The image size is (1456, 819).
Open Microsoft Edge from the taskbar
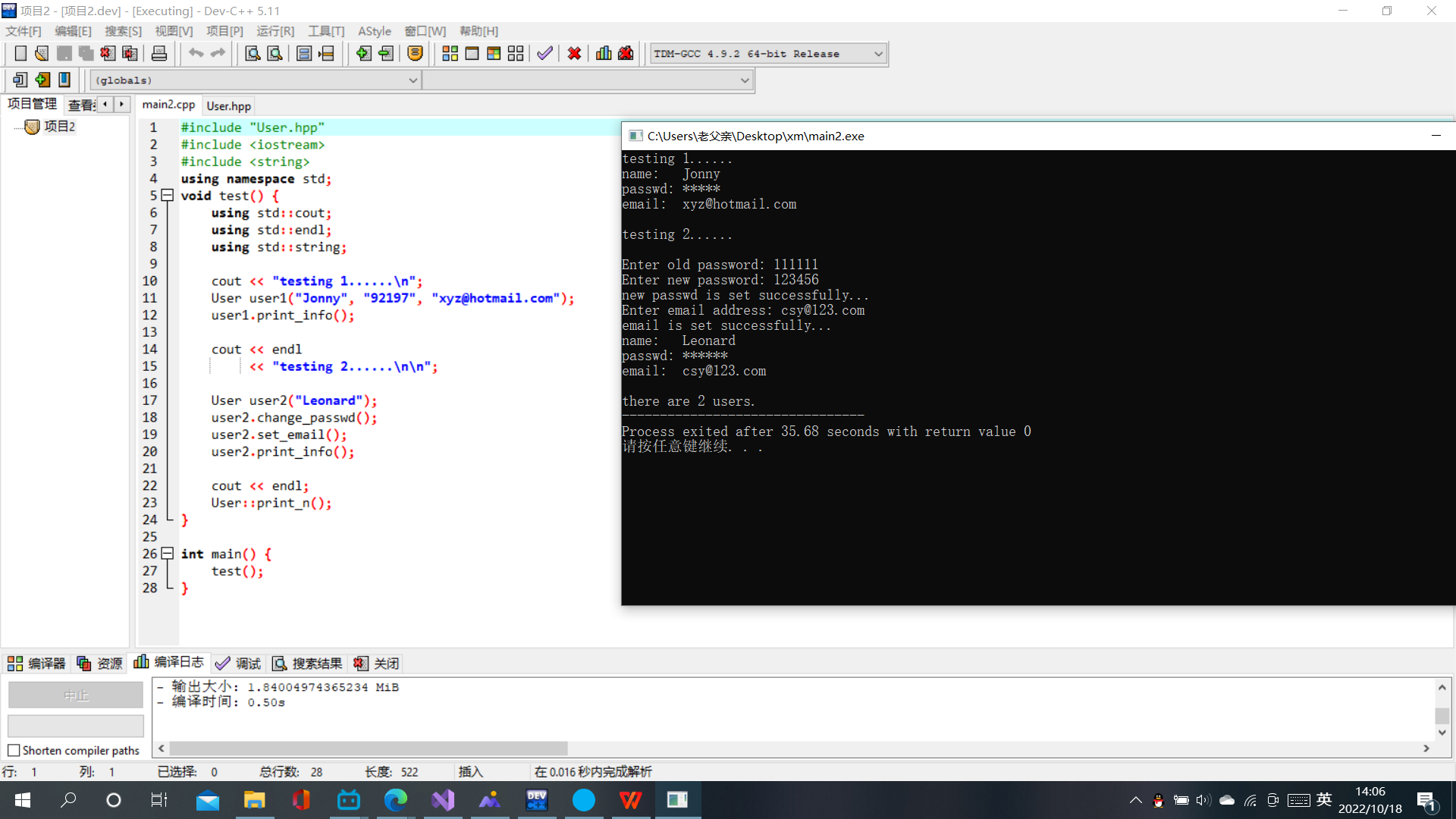(x=395, y=800)
